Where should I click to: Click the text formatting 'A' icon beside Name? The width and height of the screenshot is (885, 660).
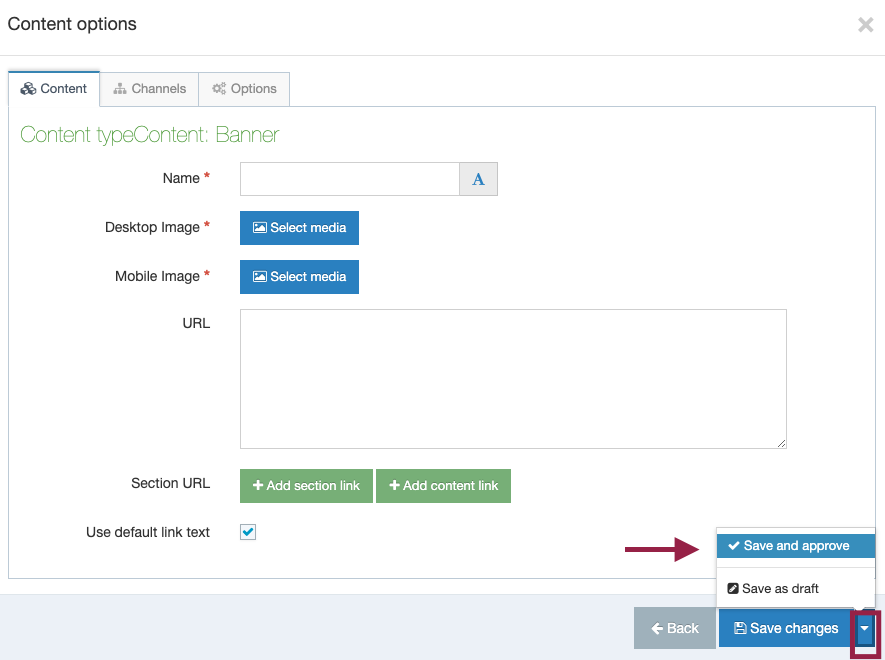point(478,179)
